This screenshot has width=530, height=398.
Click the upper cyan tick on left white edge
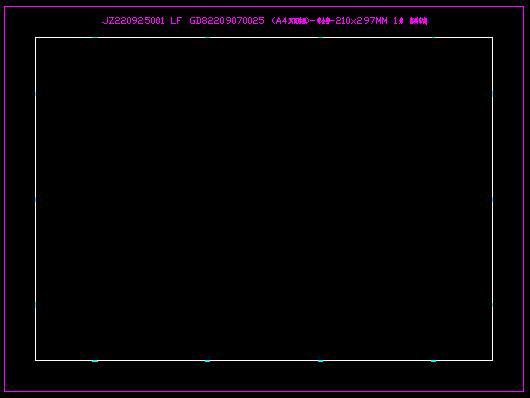35,94
